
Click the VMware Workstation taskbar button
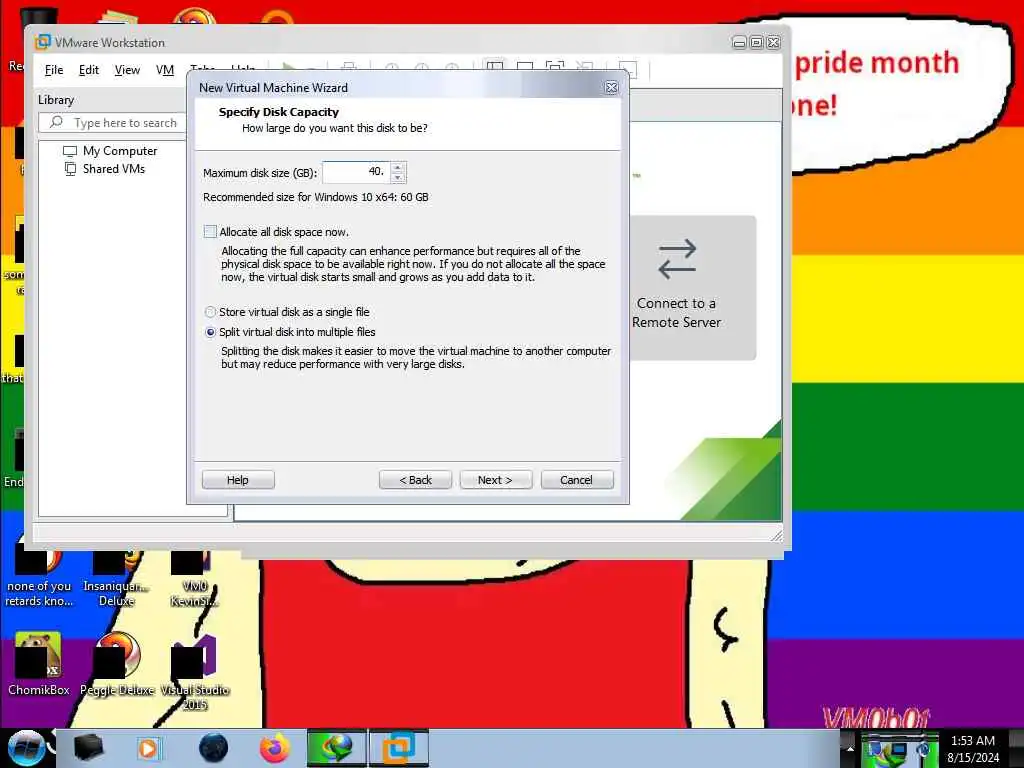[399, 748]
